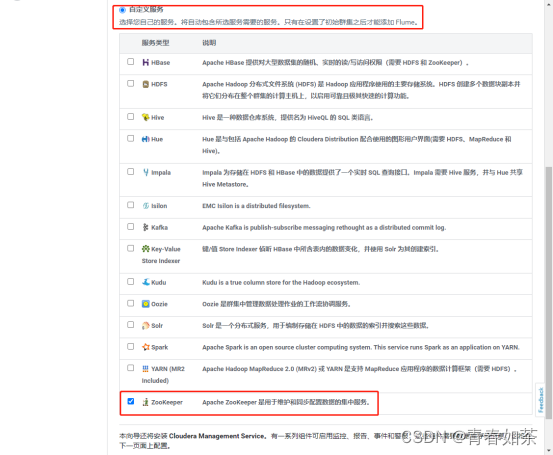Image resolution: width=553 pixels, height=455 pixels.
Task: Click the Kudu service name
Action: pyautogui.click(x=159, y=283)
